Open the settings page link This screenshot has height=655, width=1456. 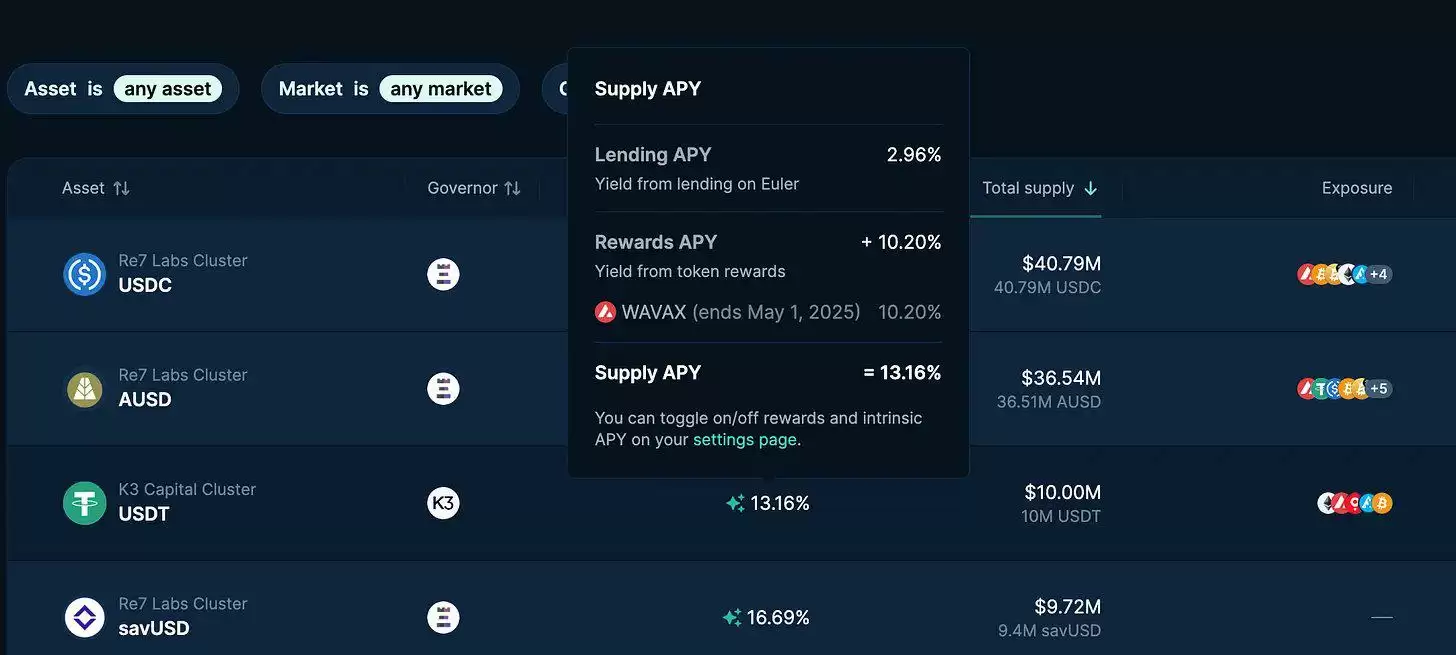point(744,440)
